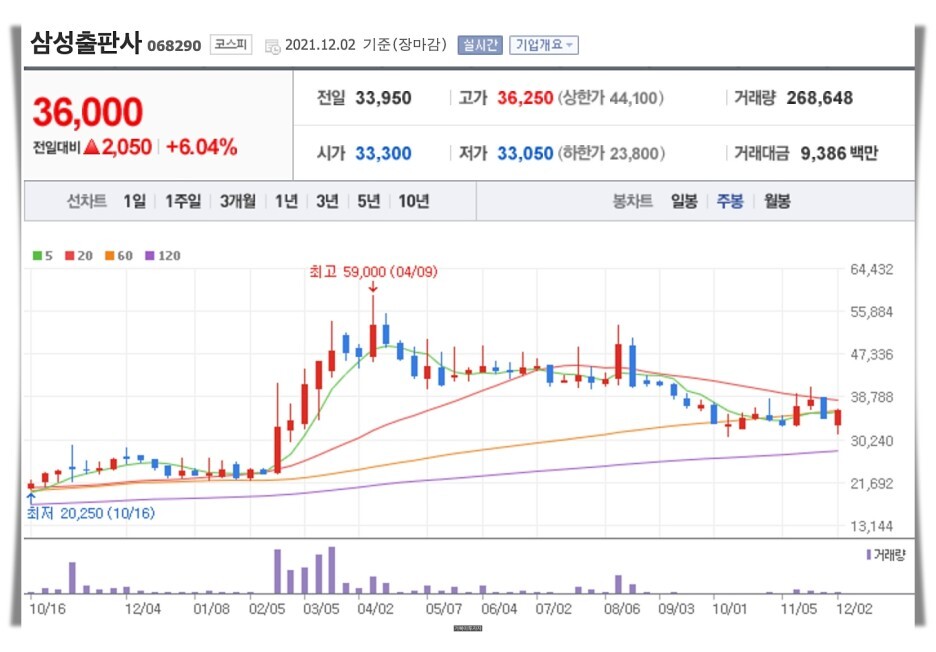
Task: Click the 64,432 price axis label
Action: click(872, 270)
